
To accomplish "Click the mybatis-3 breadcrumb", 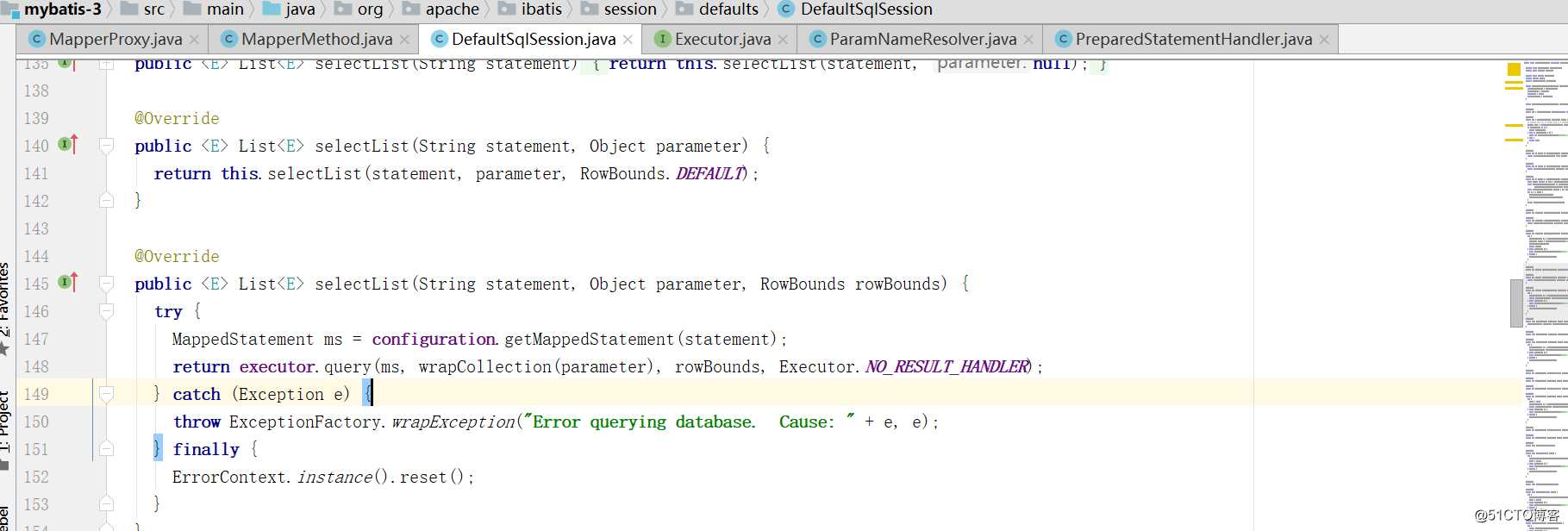I will [x=52, y=9].
